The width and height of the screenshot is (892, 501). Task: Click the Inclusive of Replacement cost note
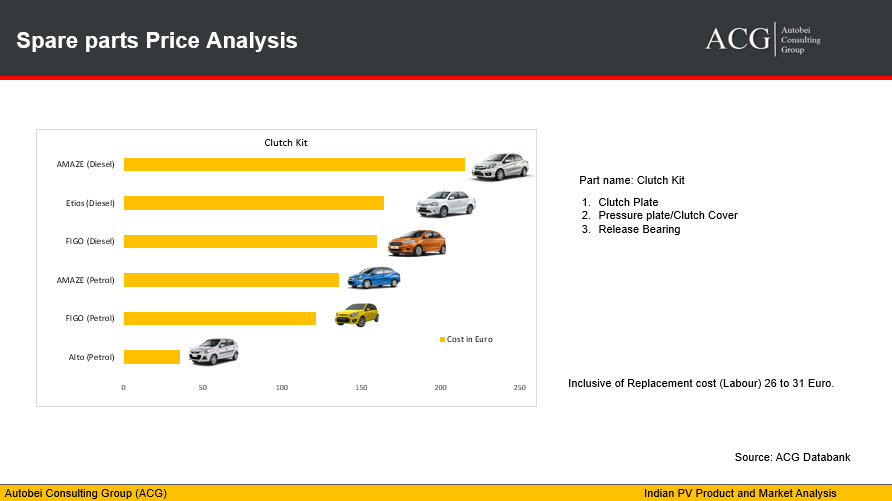coord(701,383)
